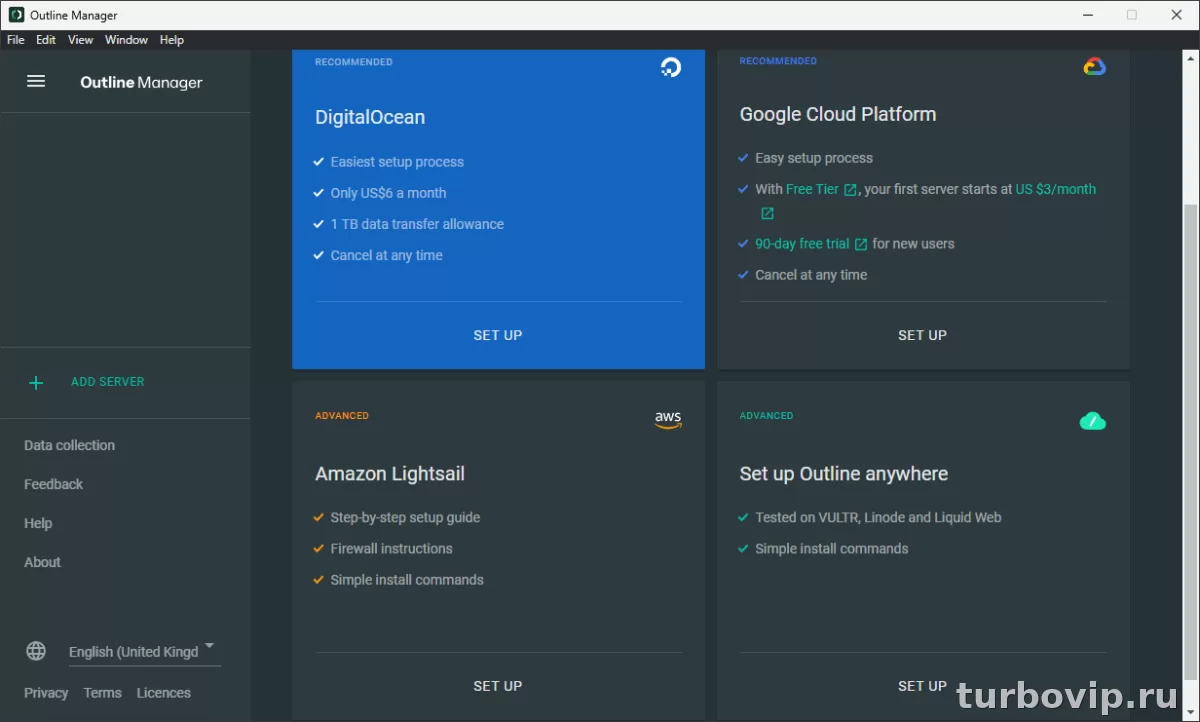
Task: Click 'Easiest setup process' text
Action: [x=397, y=162]
